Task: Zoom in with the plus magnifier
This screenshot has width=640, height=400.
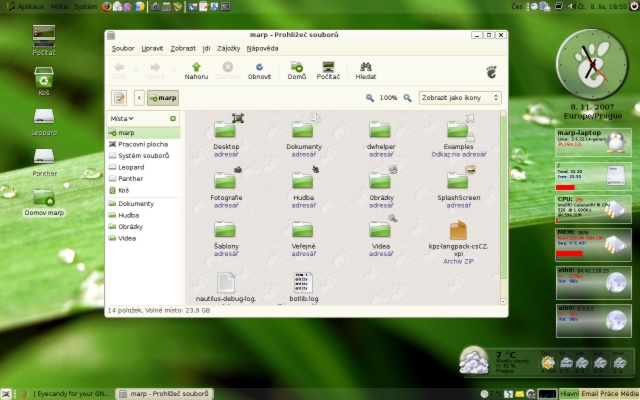Action: [x=407, y=98]
